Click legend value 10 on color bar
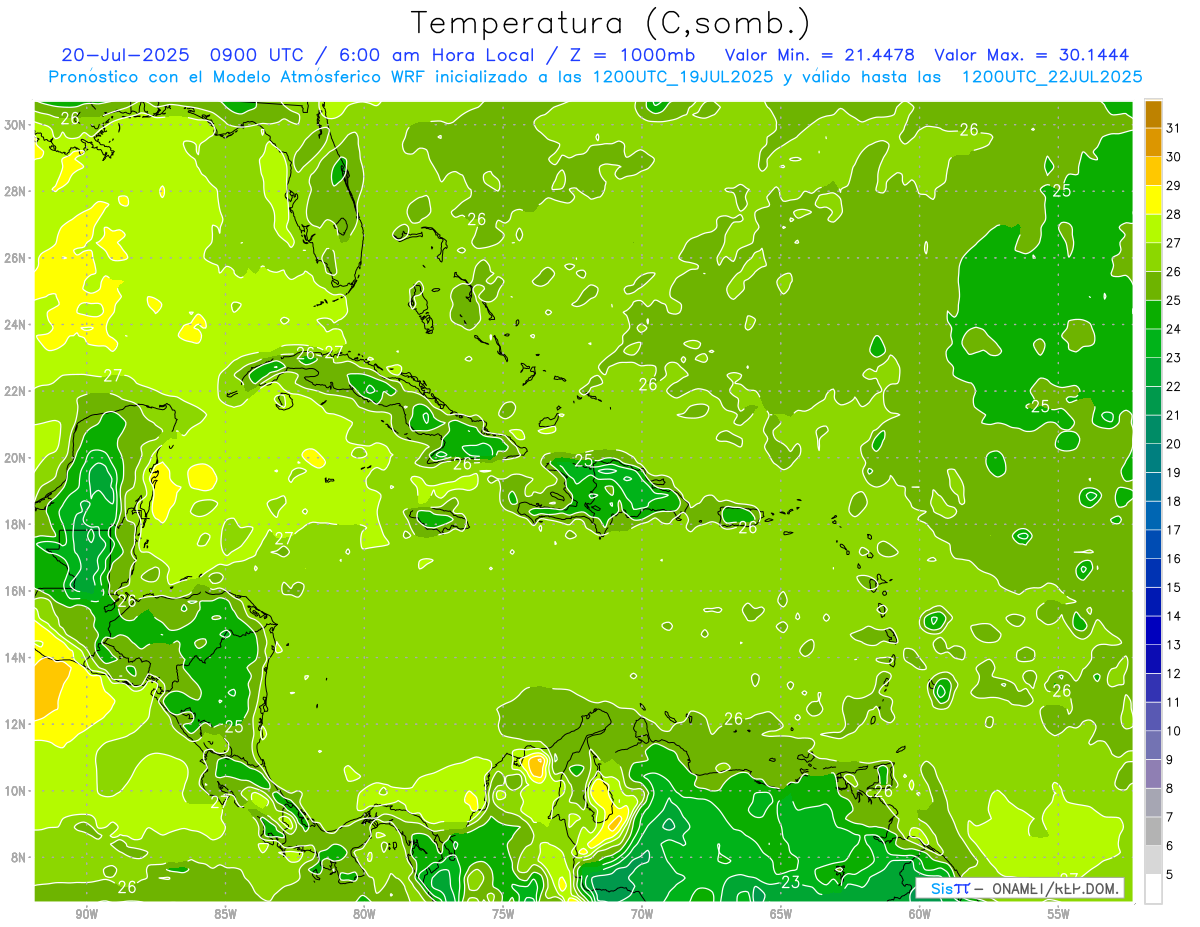Image resolution: width=1200 pixels, height=927 pixels. point(1173,731)
